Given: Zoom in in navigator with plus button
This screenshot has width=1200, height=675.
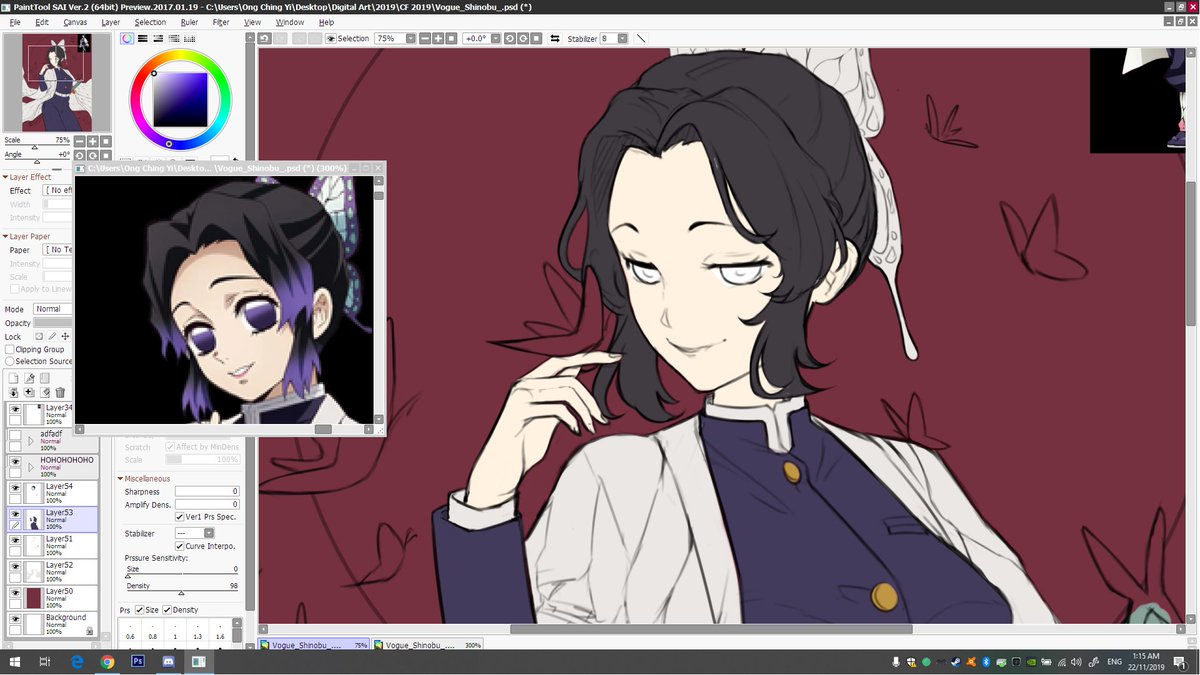Looking at the screenshot, I should [92, 142].
